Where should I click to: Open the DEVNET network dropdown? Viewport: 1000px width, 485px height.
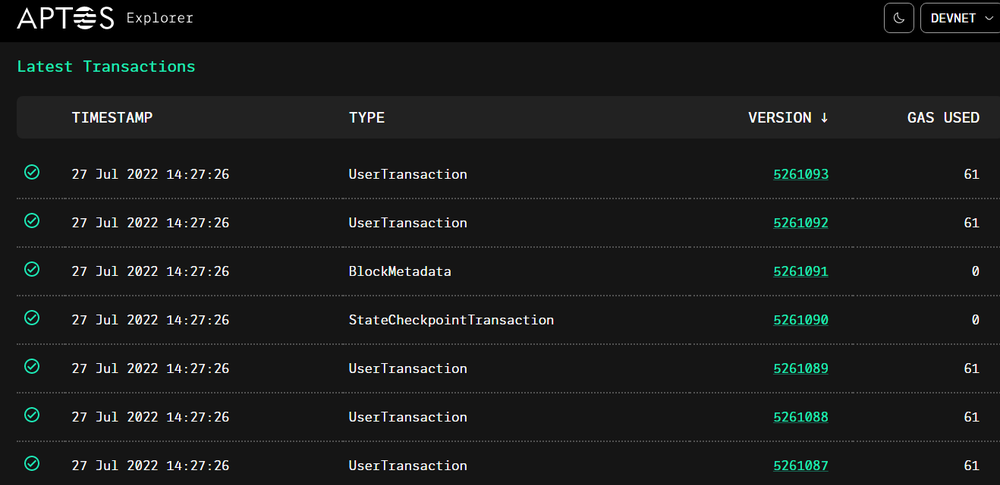click(958, 18)
